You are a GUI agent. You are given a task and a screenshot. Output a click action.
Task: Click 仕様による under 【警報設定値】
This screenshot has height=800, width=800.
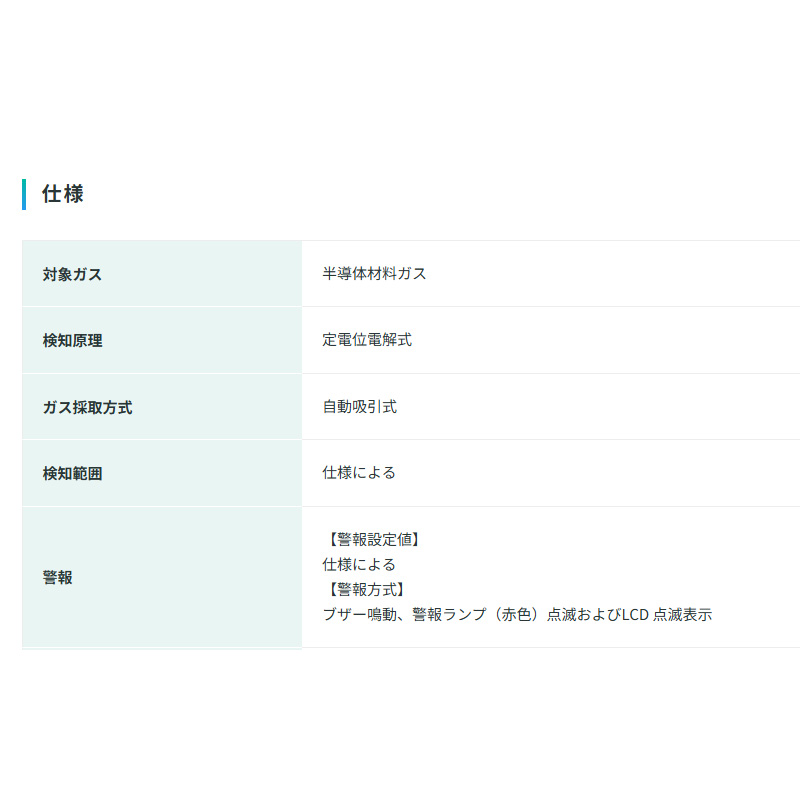359,564
